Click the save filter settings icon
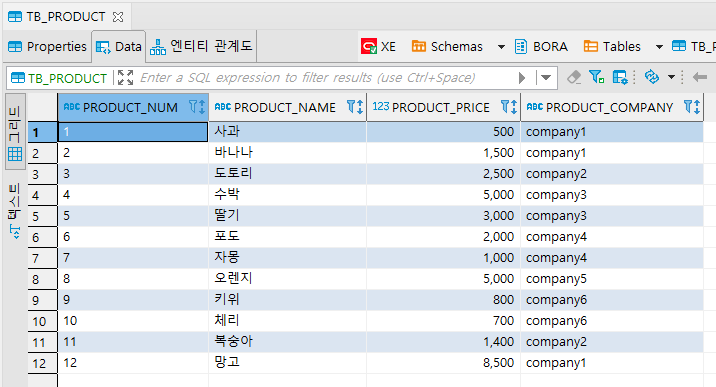The height and width of the screenshot is (387, 716). coord(620,78)
